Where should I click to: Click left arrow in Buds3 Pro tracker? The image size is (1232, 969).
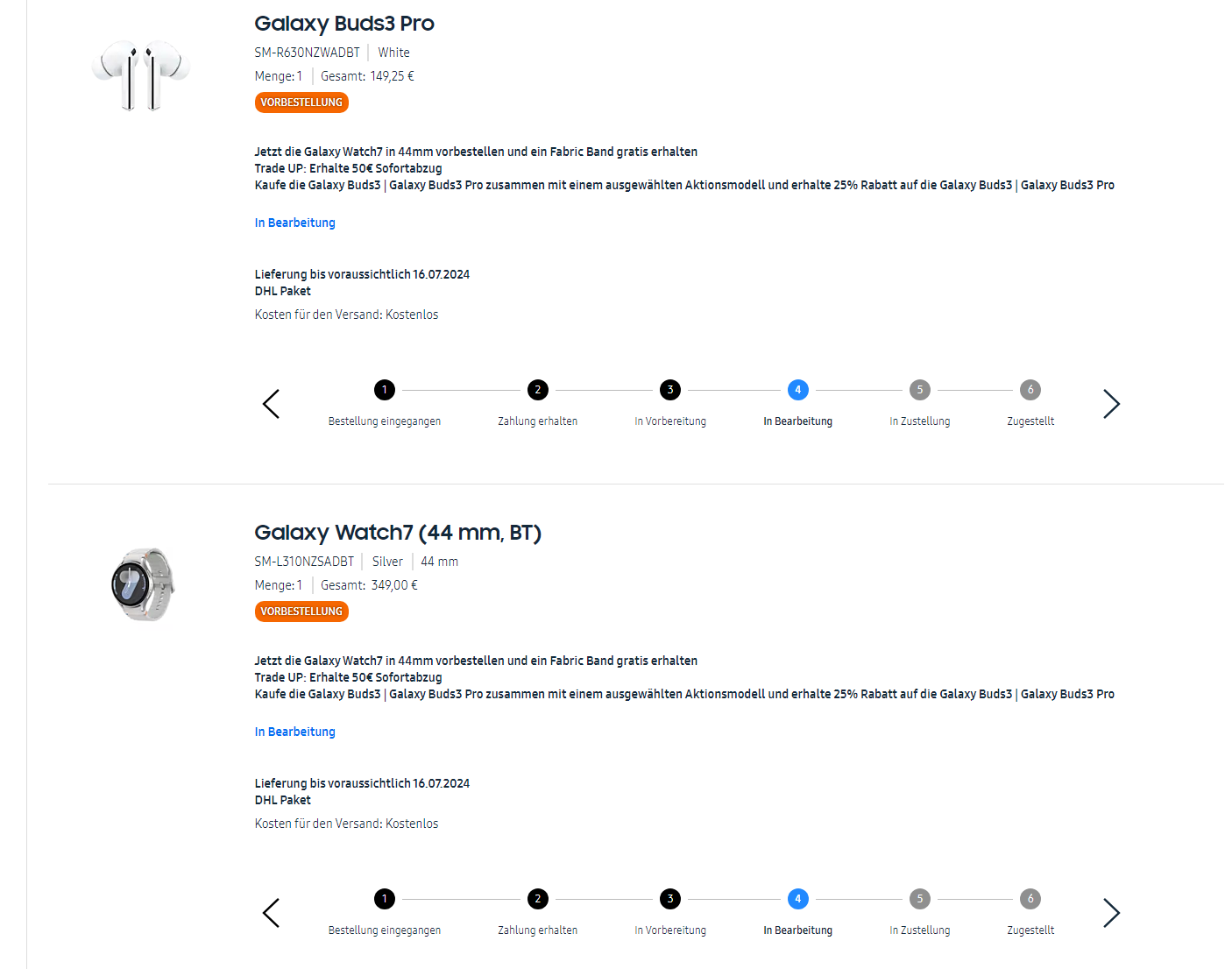[271, 404]
